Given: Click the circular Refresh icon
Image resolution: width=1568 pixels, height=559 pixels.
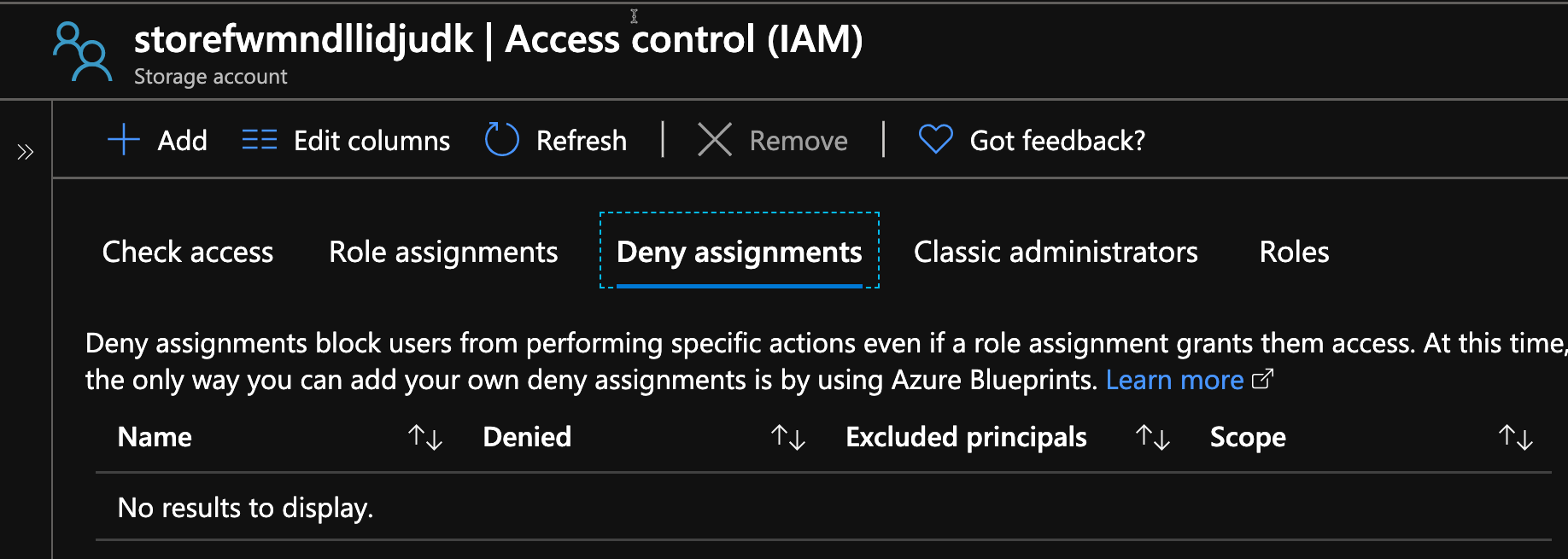Looking at the screenshot, I should [x=502, y=140].
